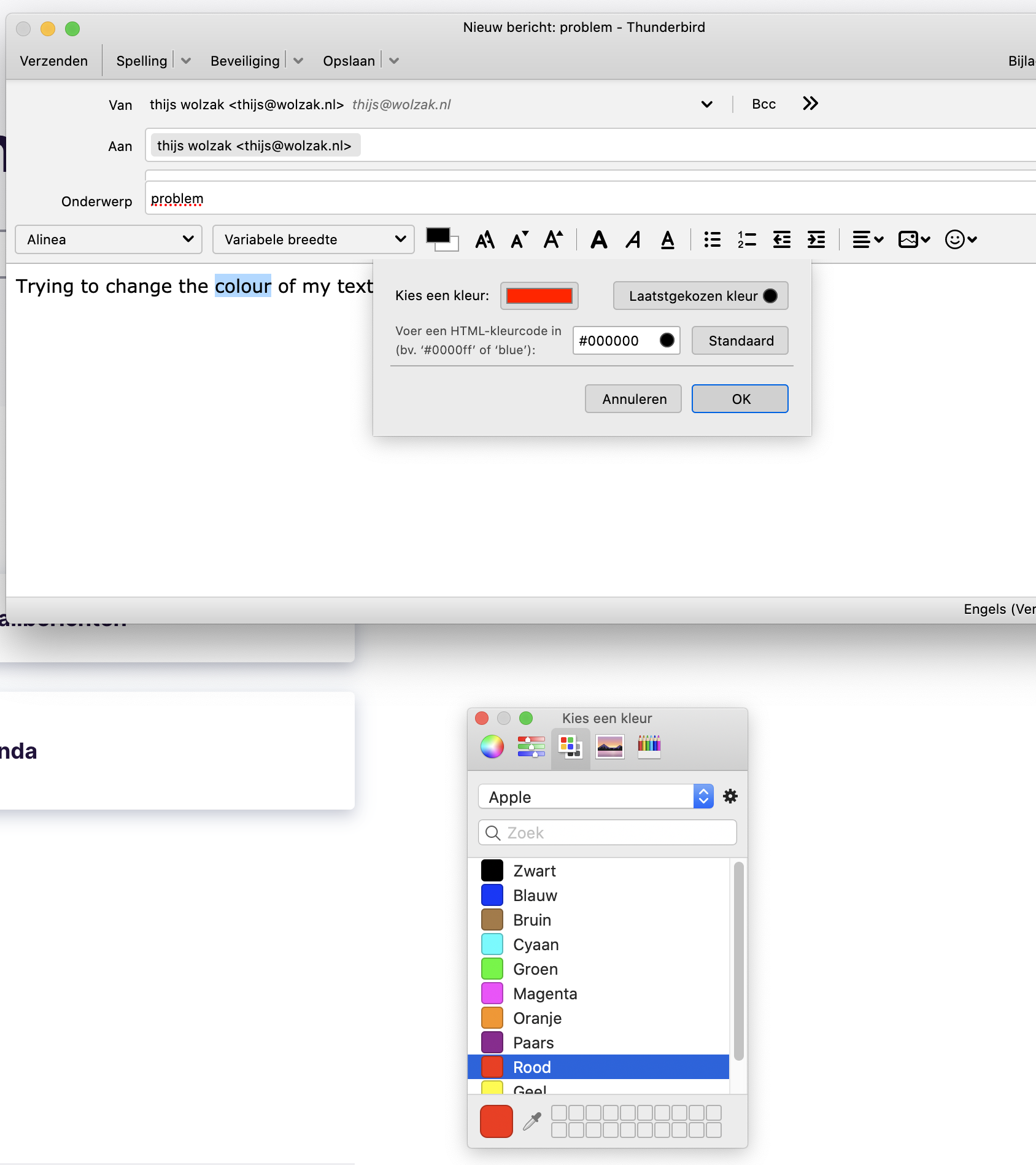Select Cyaan in the color list
Image resolution: width=1036 pixels, height=1165 pixels.
[598, 944]
